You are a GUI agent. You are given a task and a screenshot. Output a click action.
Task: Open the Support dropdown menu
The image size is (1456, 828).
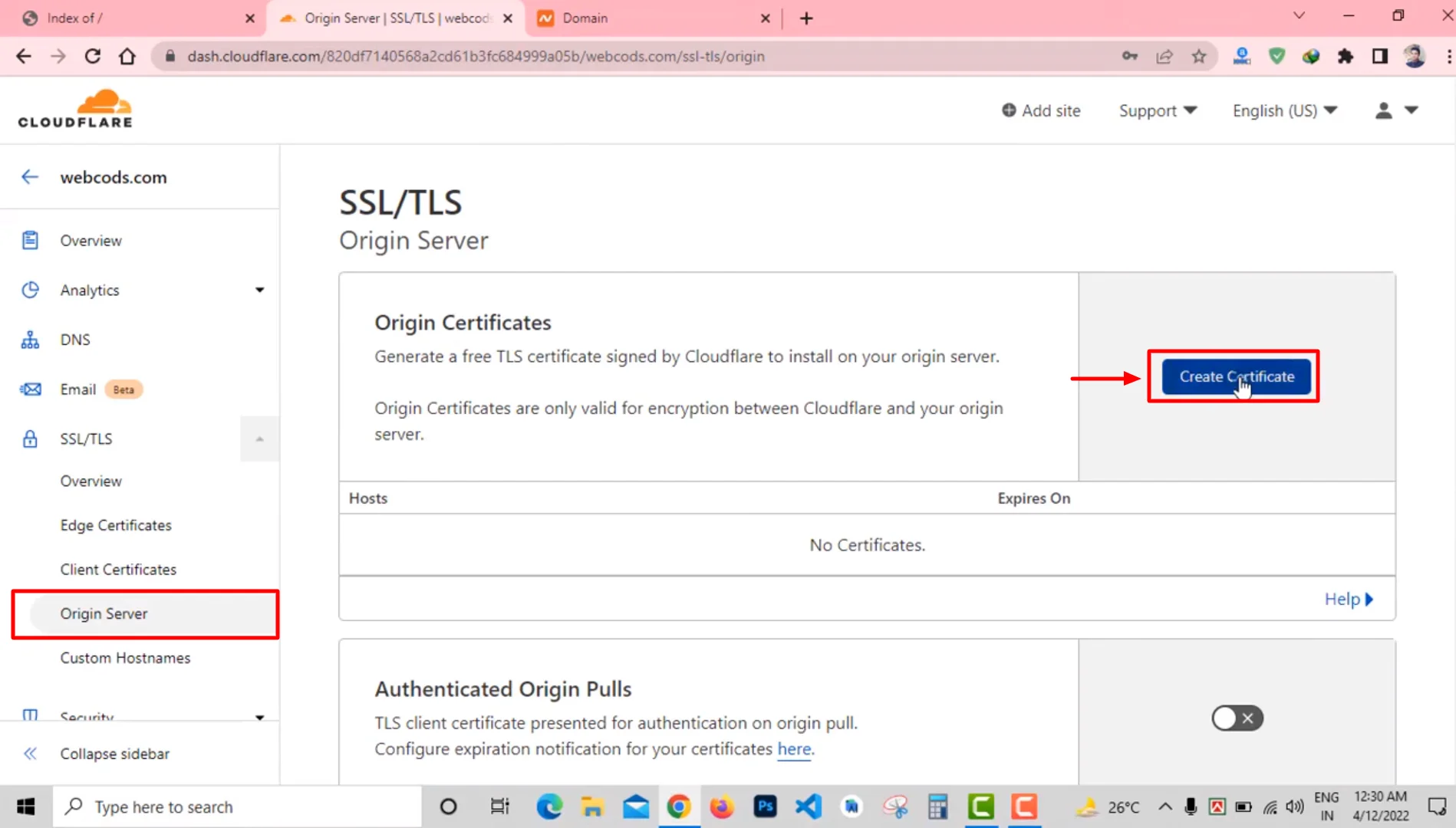point(1158,110)
